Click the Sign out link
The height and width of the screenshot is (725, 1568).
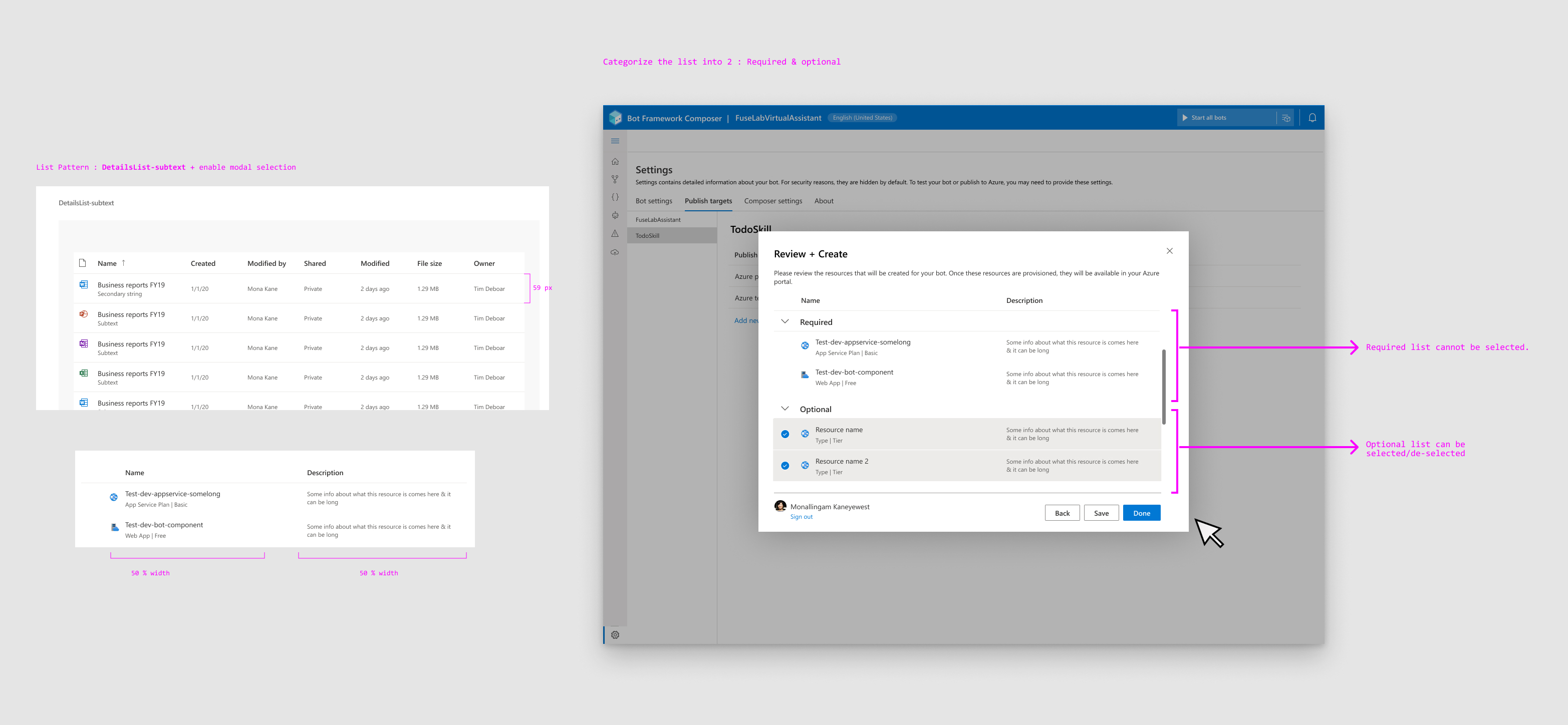801,516
